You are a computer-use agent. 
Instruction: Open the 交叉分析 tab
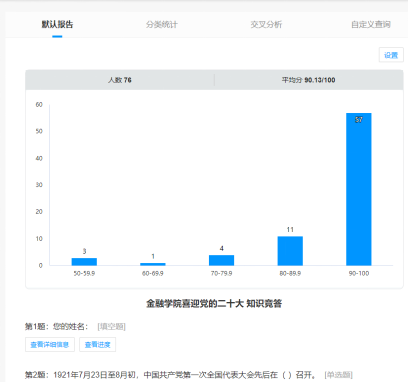pyautogui.click(x=266, y=24)
